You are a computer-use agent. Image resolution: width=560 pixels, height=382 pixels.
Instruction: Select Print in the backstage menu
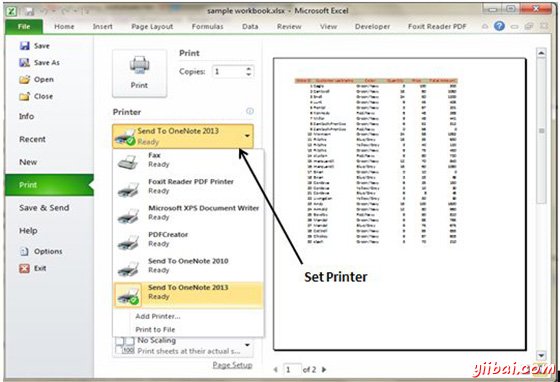point(49,185)
